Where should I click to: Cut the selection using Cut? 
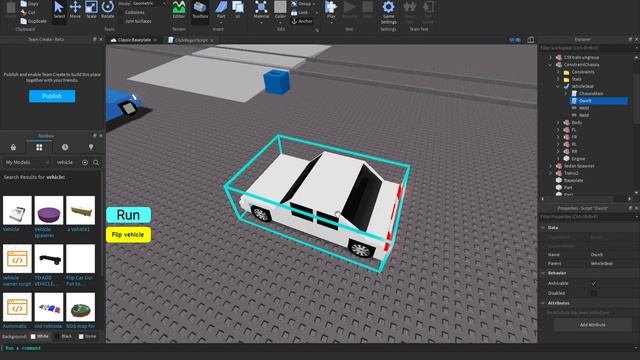coord(28,13)
